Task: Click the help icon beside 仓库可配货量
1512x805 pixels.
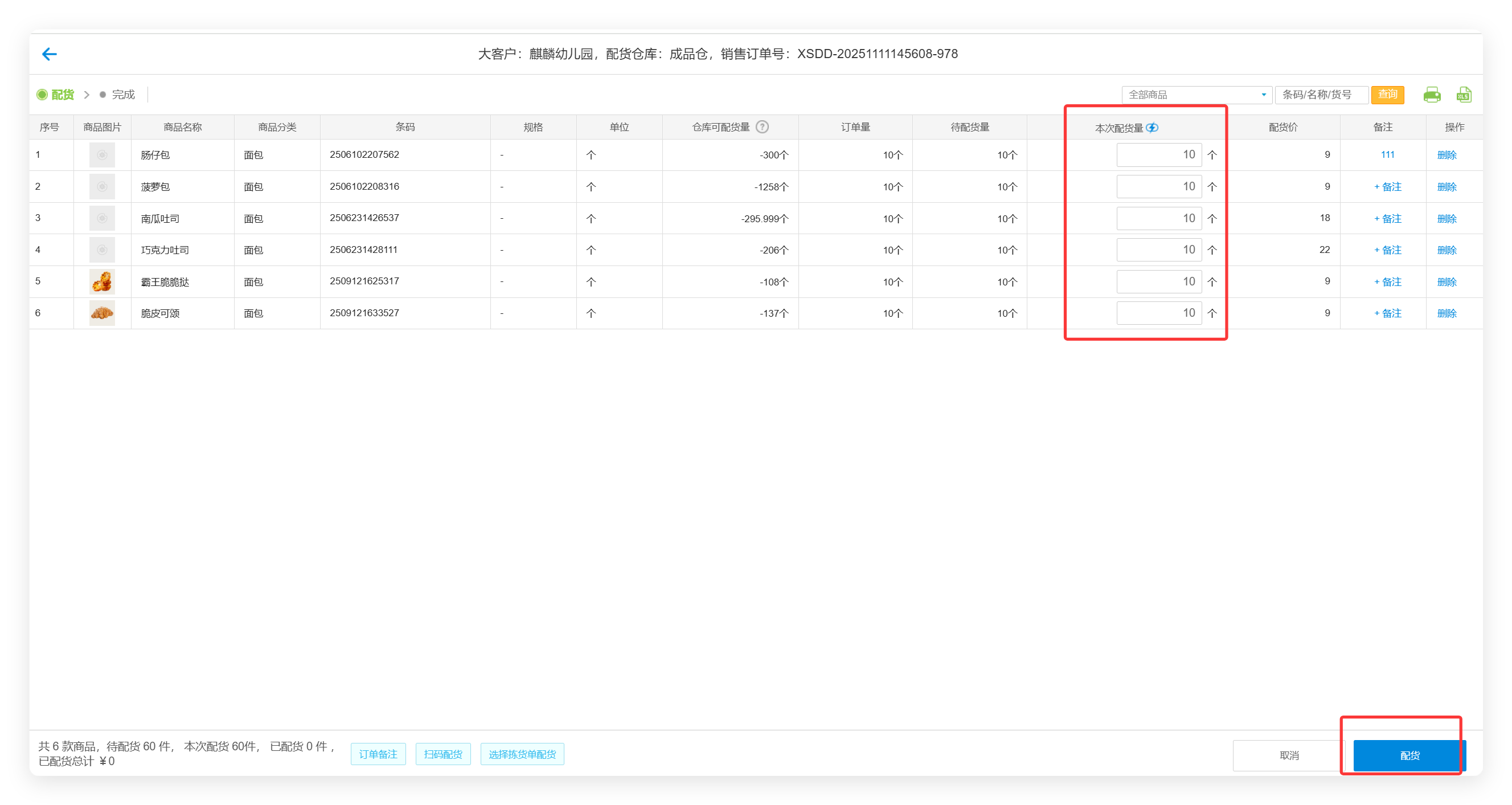Action: pos(762,127)
